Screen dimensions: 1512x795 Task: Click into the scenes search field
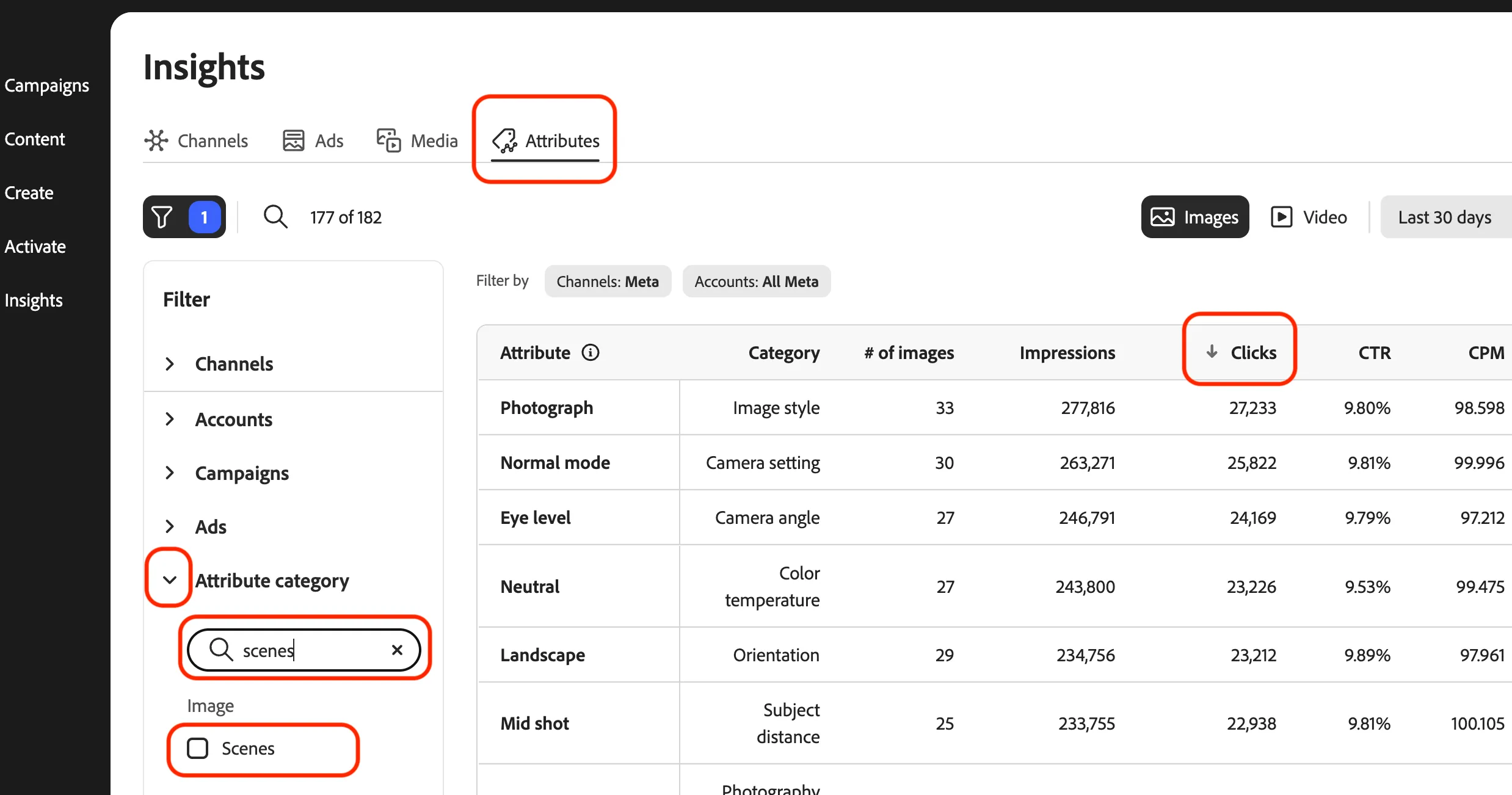[x=304, y=650]
